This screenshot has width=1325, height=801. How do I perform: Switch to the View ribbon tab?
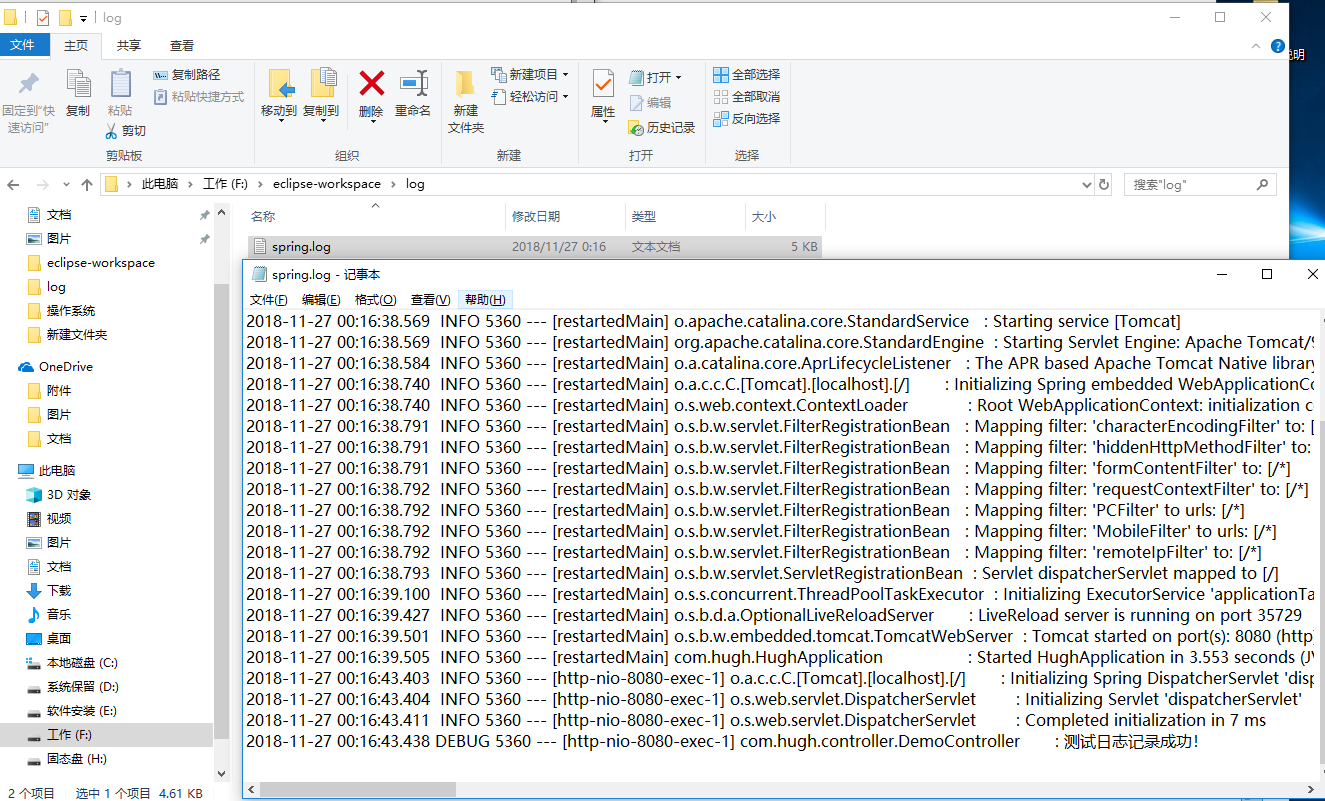click(x=182, y=46)
